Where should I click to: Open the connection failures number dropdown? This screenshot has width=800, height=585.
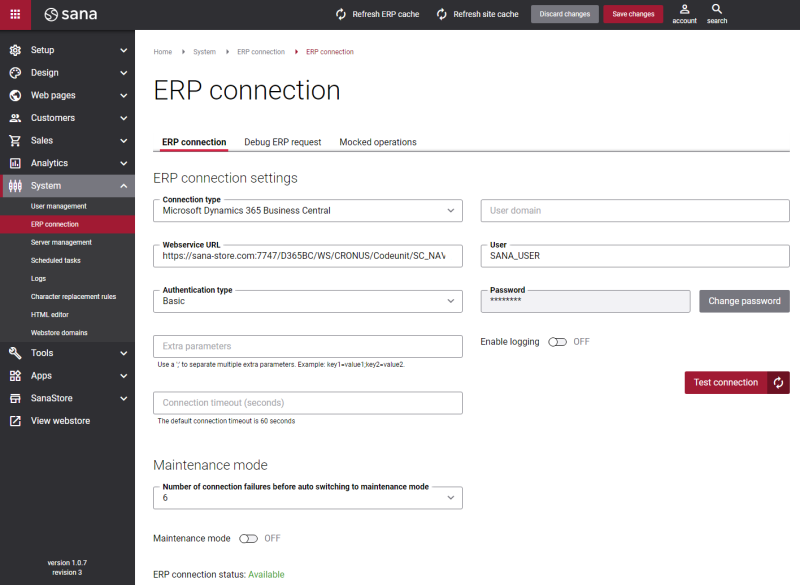[308, 498]
